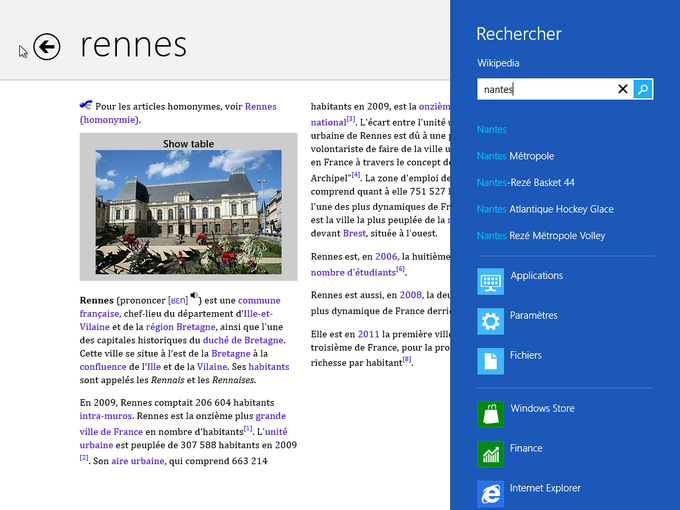Image resolution: width=680 pixels, height=510 pixels.
Task: Open footnote reference [1]
Action: click(x=248, y=428)
